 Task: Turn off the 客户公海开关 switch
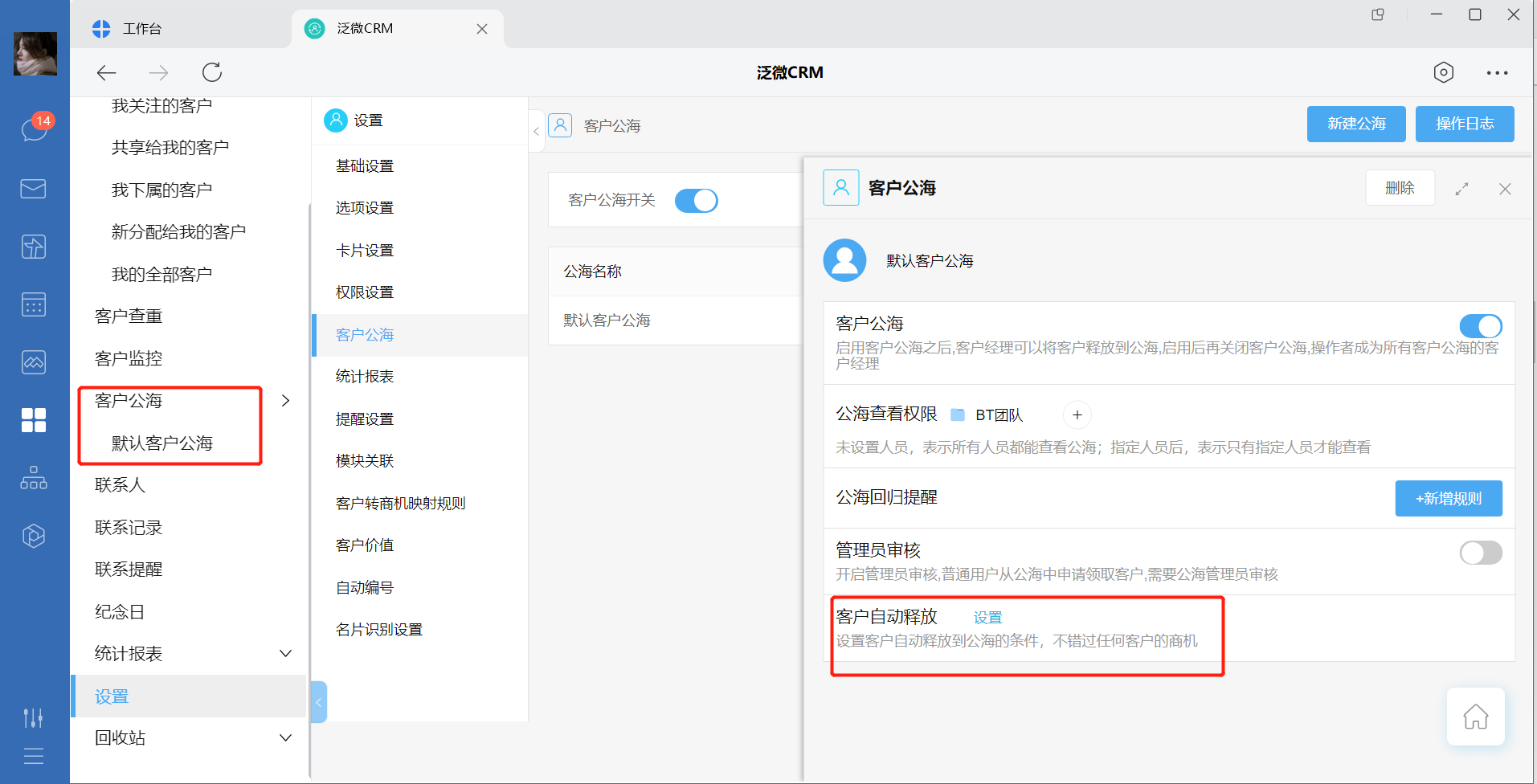(696, 200)
